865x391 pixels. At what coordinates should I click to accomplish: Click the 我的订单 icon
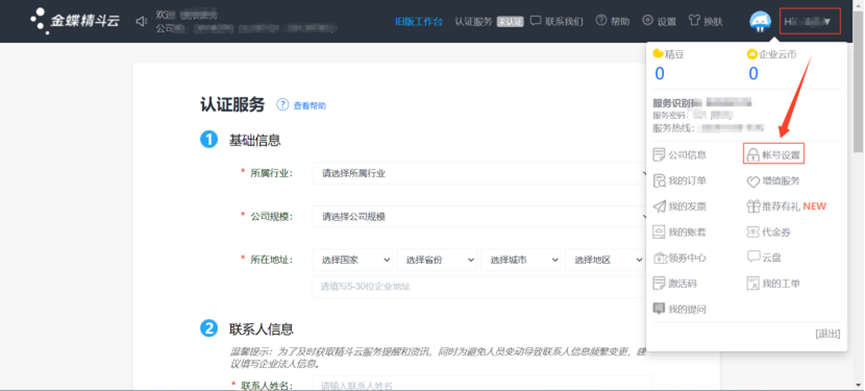(x=659, y=181)
